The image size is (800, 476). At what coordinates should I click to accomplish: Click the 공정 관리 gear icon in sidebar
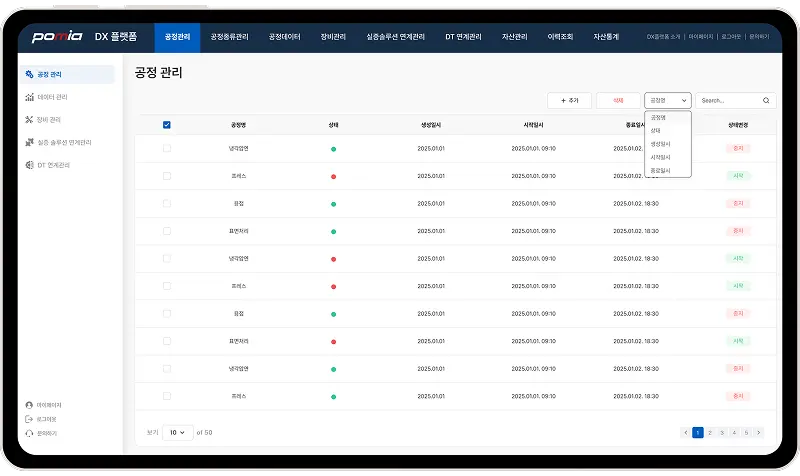click(x=29, y=75)
